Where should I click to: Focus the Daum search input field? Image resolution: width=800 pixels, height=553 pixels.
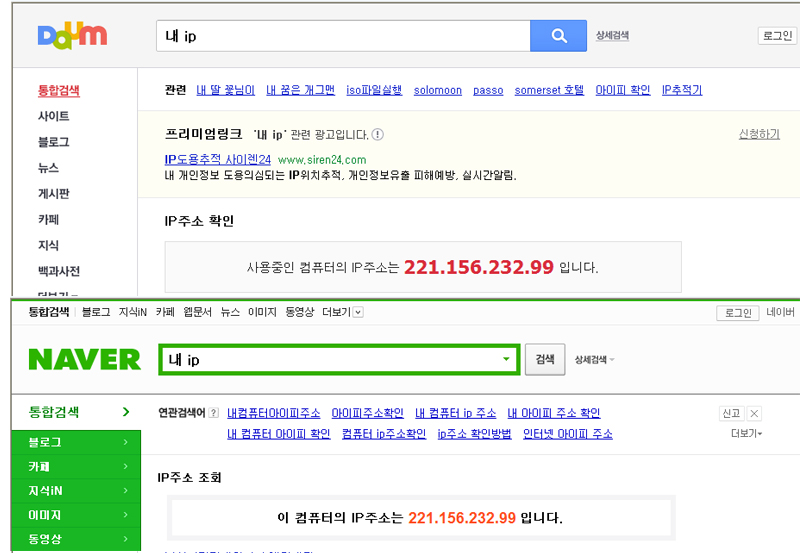coord(343,36)
